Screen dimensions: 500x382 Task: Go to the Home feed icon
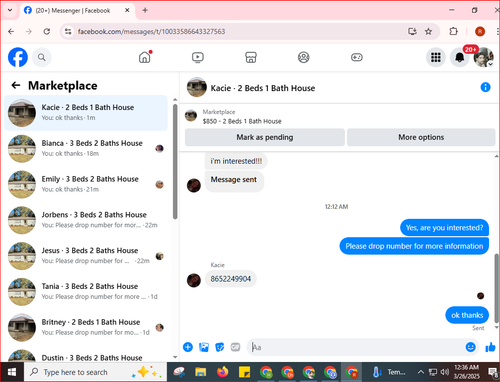[x=145, y=57]
